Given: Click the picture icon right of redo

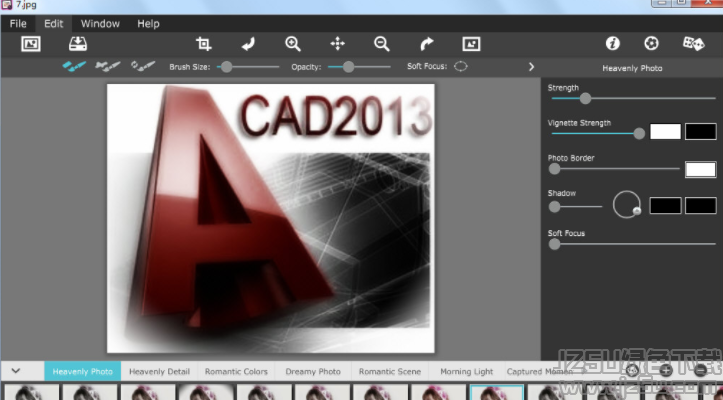Looking at the screenshot, I should click(471, 44).
